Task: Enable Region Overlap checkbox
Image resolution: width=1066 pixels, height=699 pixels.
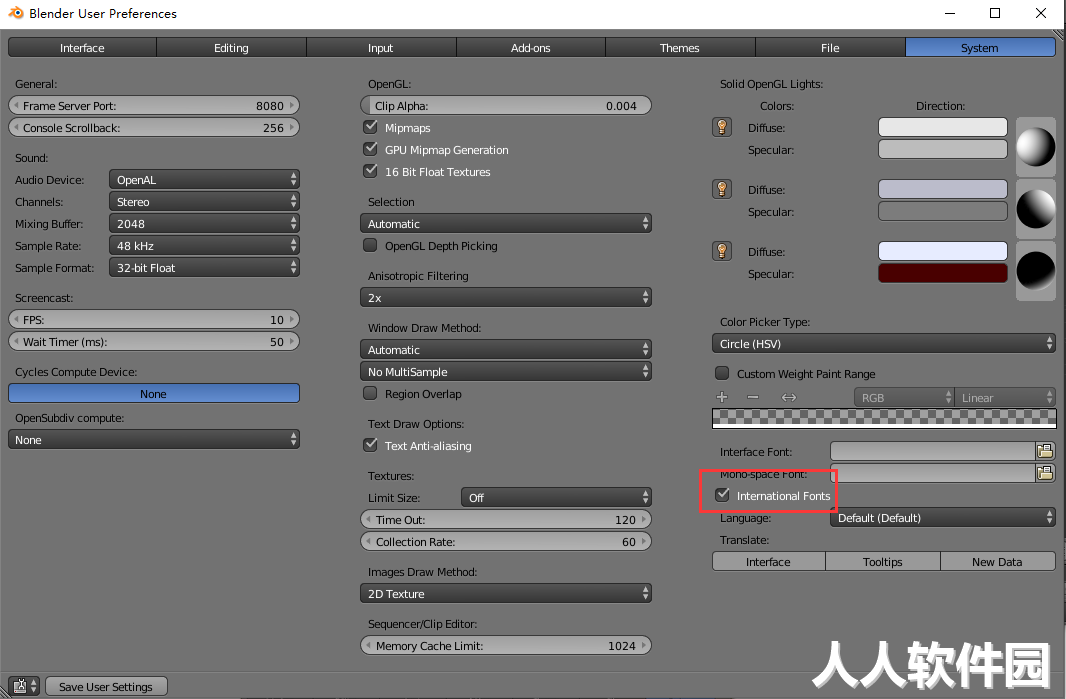Action: (371, 393)
